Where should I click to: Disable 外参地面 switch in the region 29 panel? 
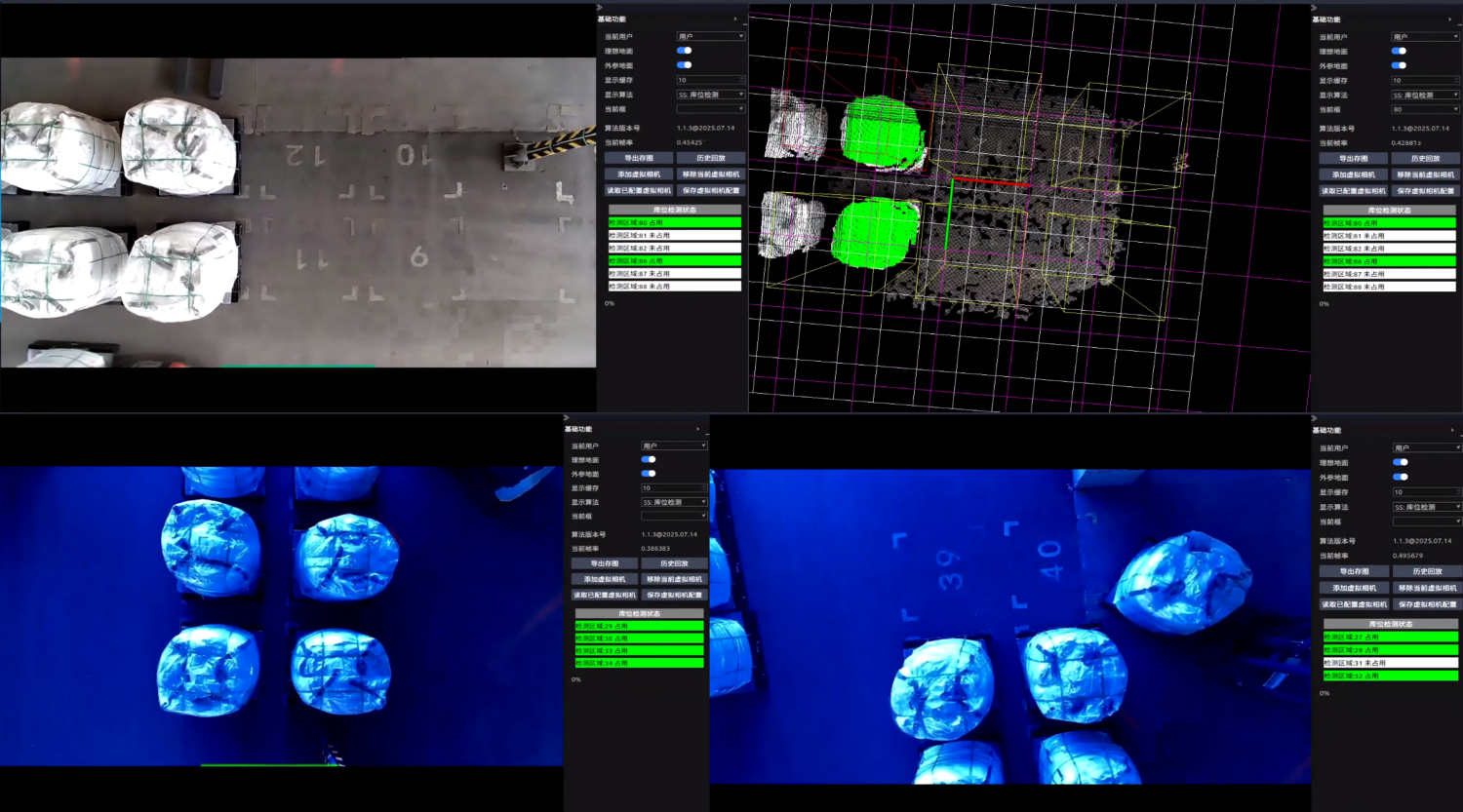click(649, 474)
